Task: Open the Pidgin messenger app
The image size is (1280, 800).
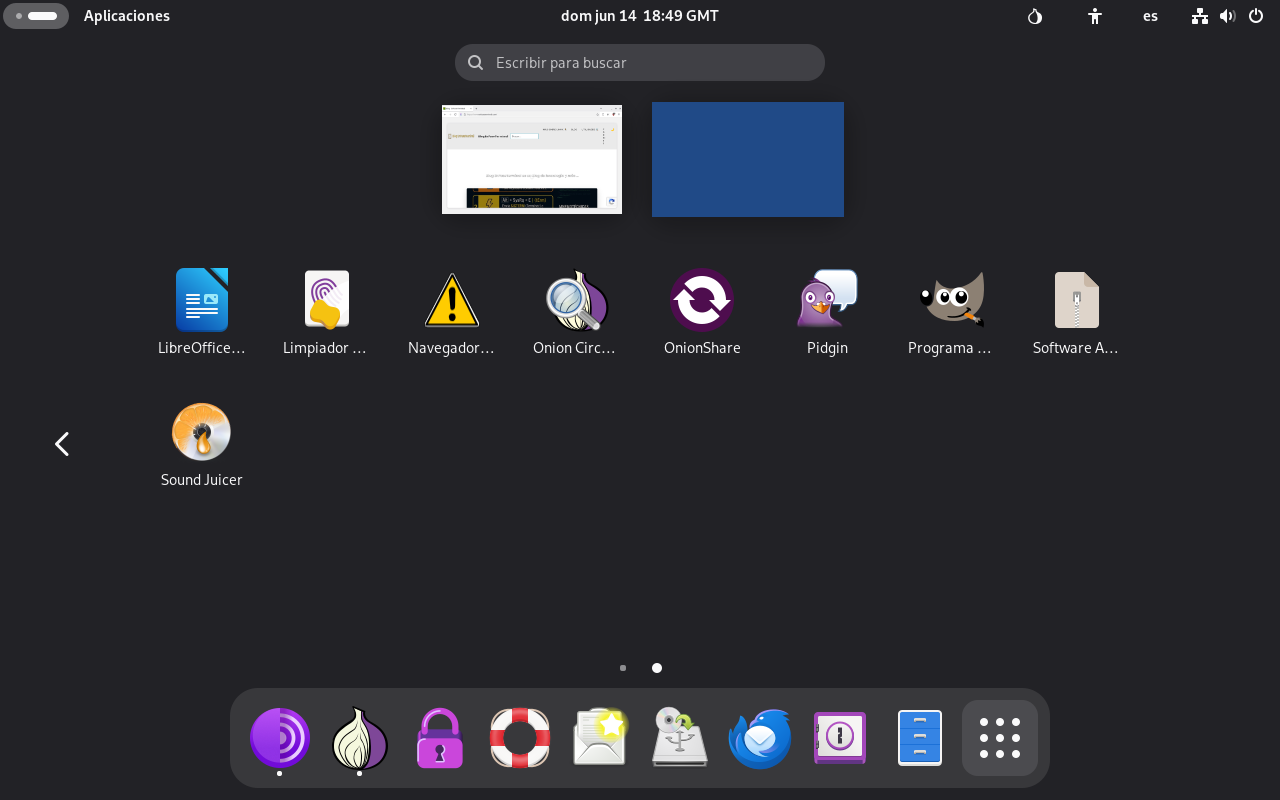Action: [827, 311]
